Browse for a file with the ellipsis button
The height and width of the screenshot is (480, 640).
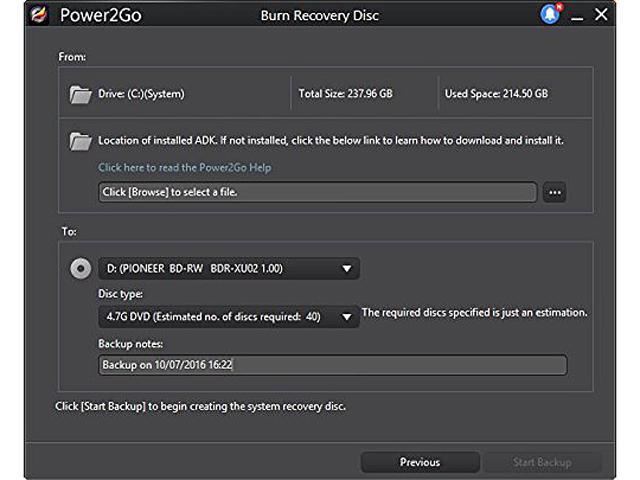554,192
